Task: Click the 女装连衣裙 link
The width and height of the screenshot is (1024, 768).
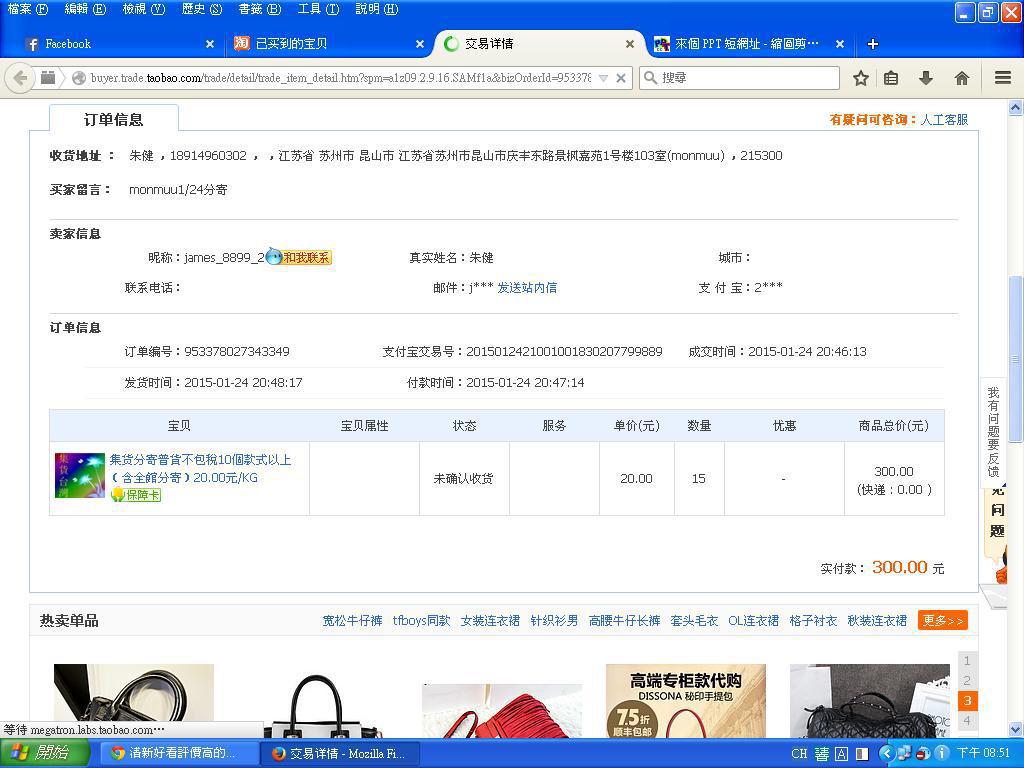Action: point(490,620)
